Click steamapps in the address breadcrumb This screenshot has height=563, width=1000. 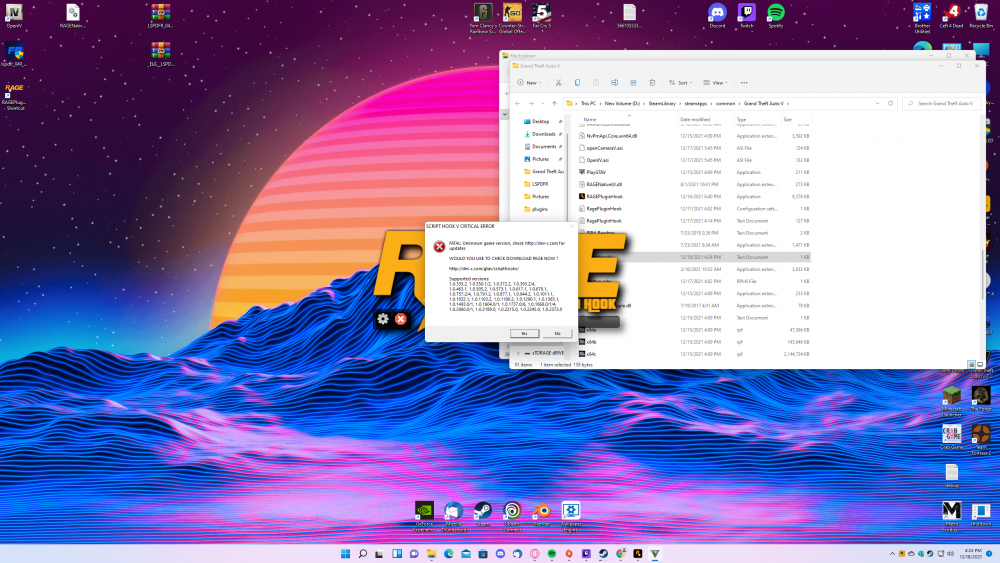(x=694, y=103)
